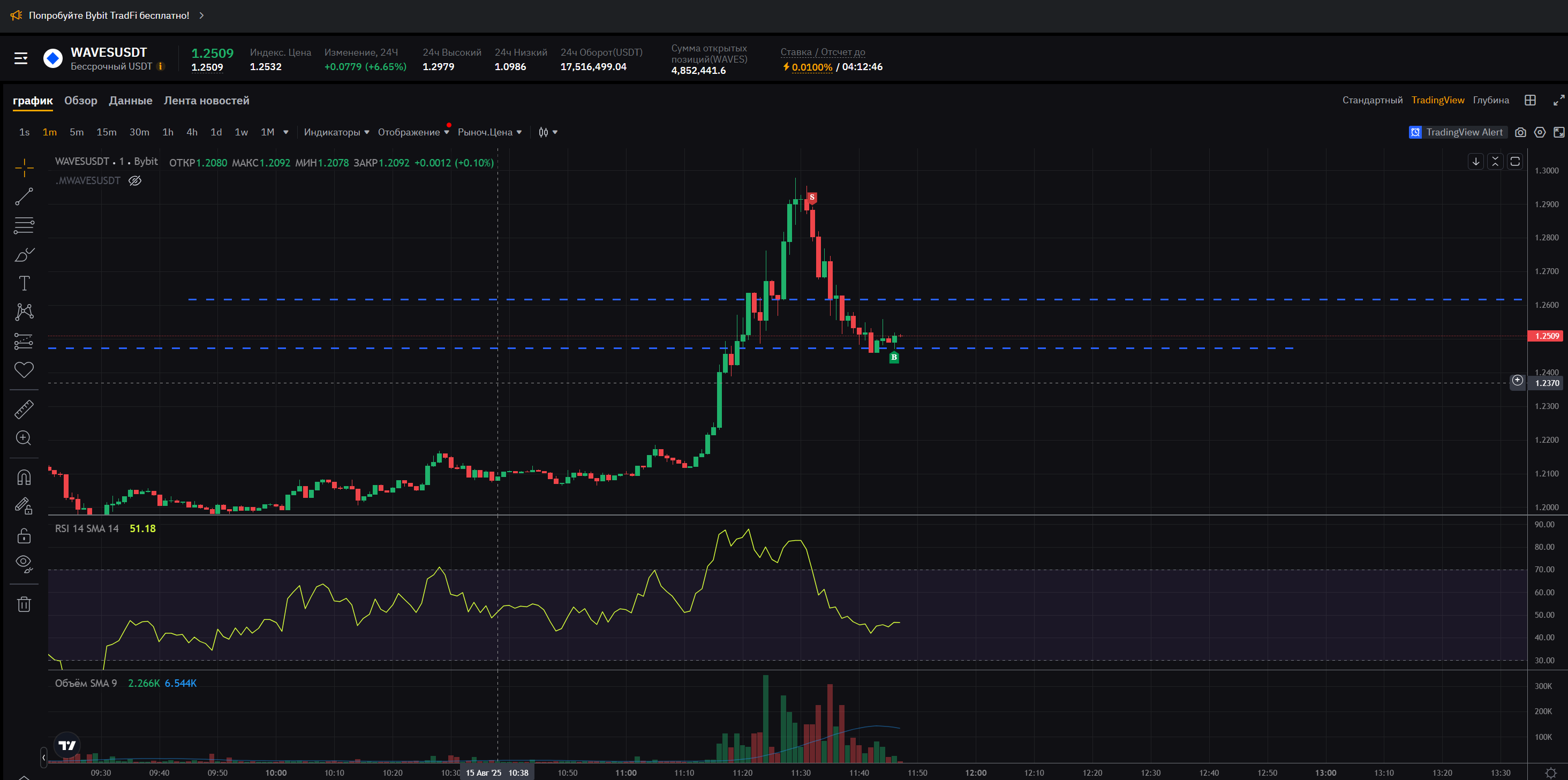Image resolution: width=1568 pixels, height=780 pixels.
Task: Toggle lock all drawings icon
Action: [24, 535]
